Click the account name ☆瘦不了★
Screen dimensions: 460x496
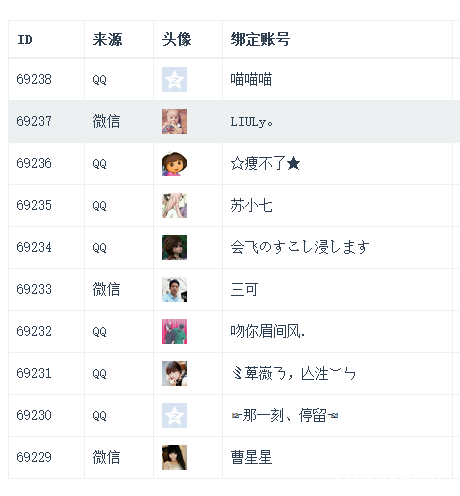(265, 163)
